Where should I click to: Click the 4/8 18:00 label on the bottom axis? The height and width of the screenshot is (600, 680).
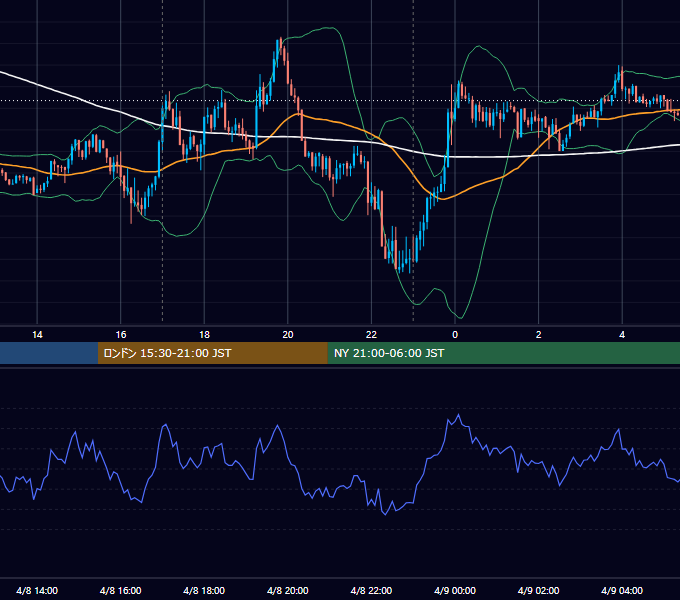204,590
